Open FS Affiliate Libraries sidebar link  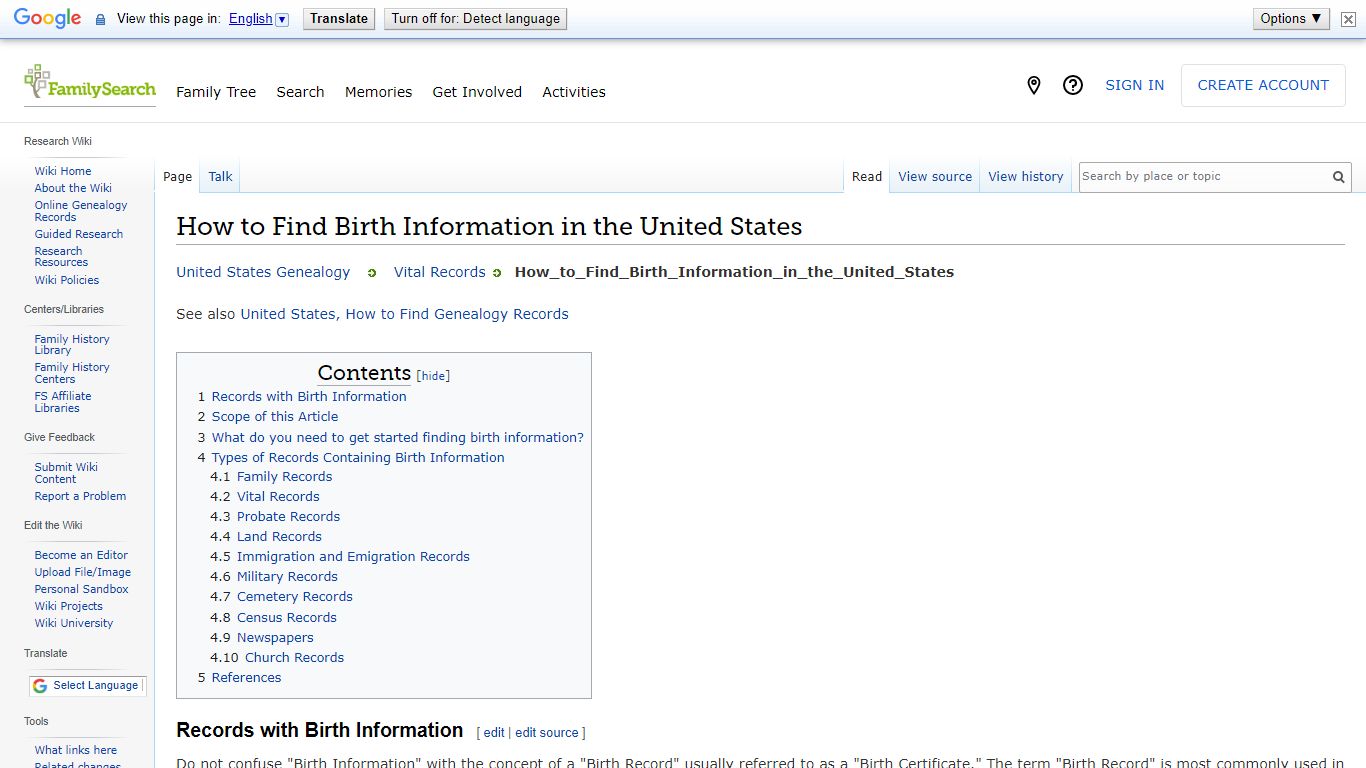[x=63, y=402]
